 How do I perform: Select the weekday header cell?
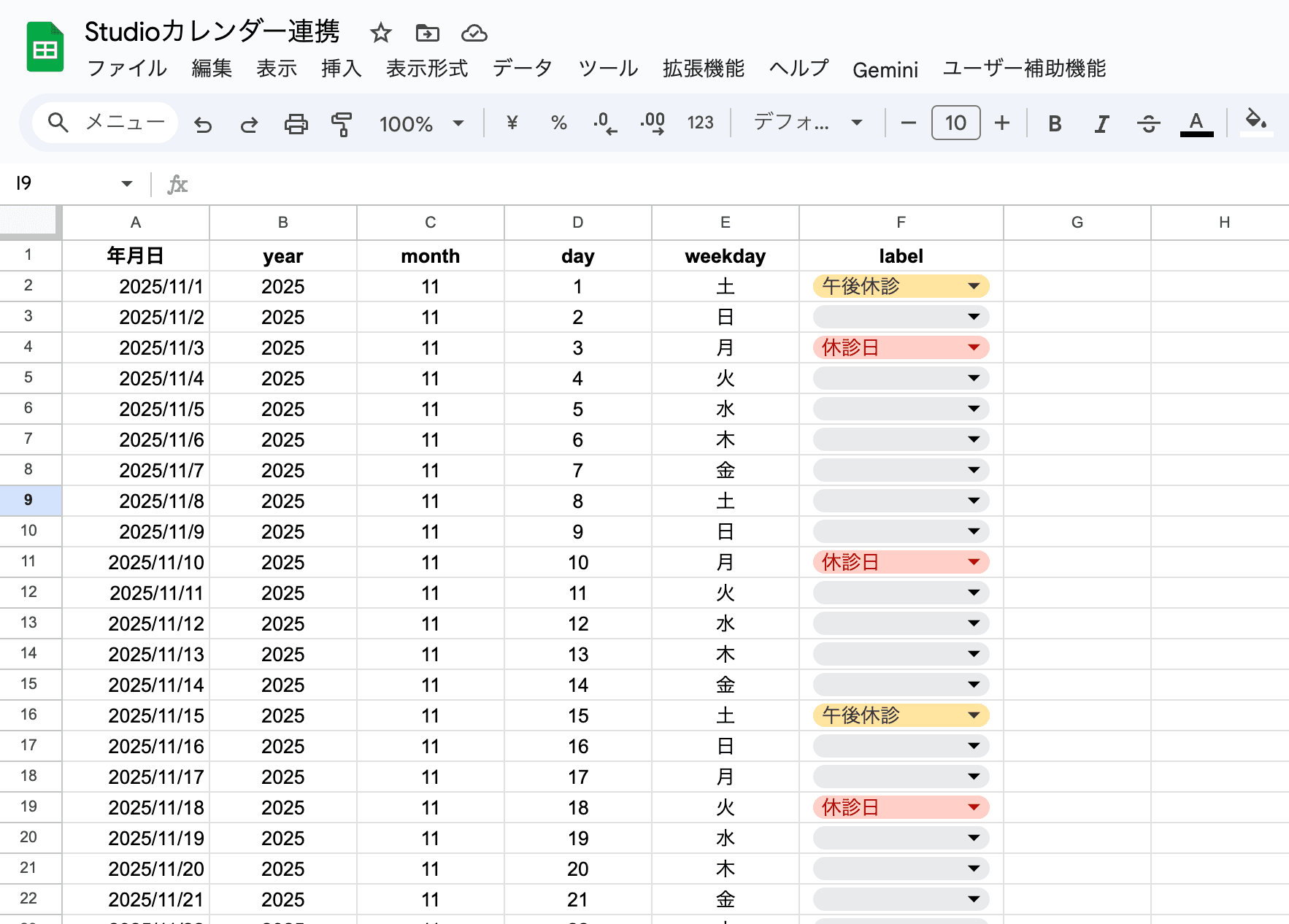pyautogui.click(x=725, y=256)
